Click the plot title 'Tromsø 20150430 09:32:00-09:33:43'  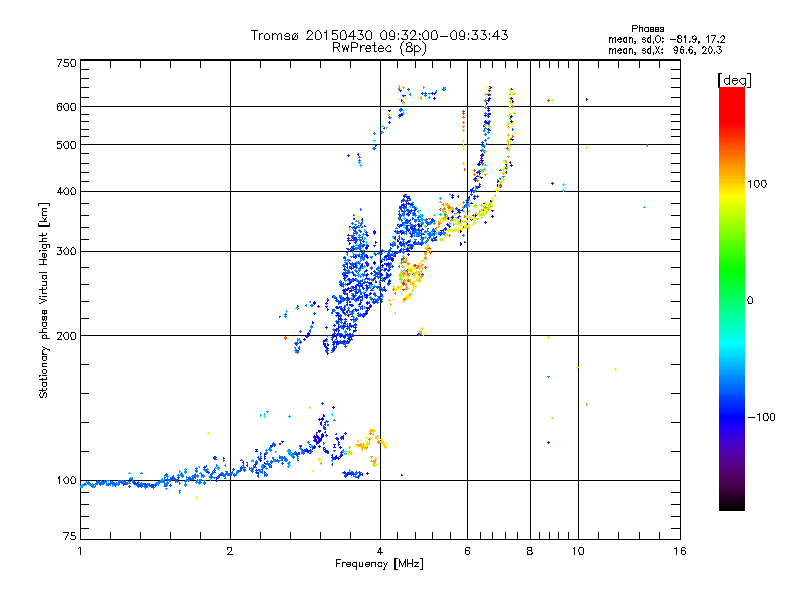pyautogui.click(x=379, y=35)
